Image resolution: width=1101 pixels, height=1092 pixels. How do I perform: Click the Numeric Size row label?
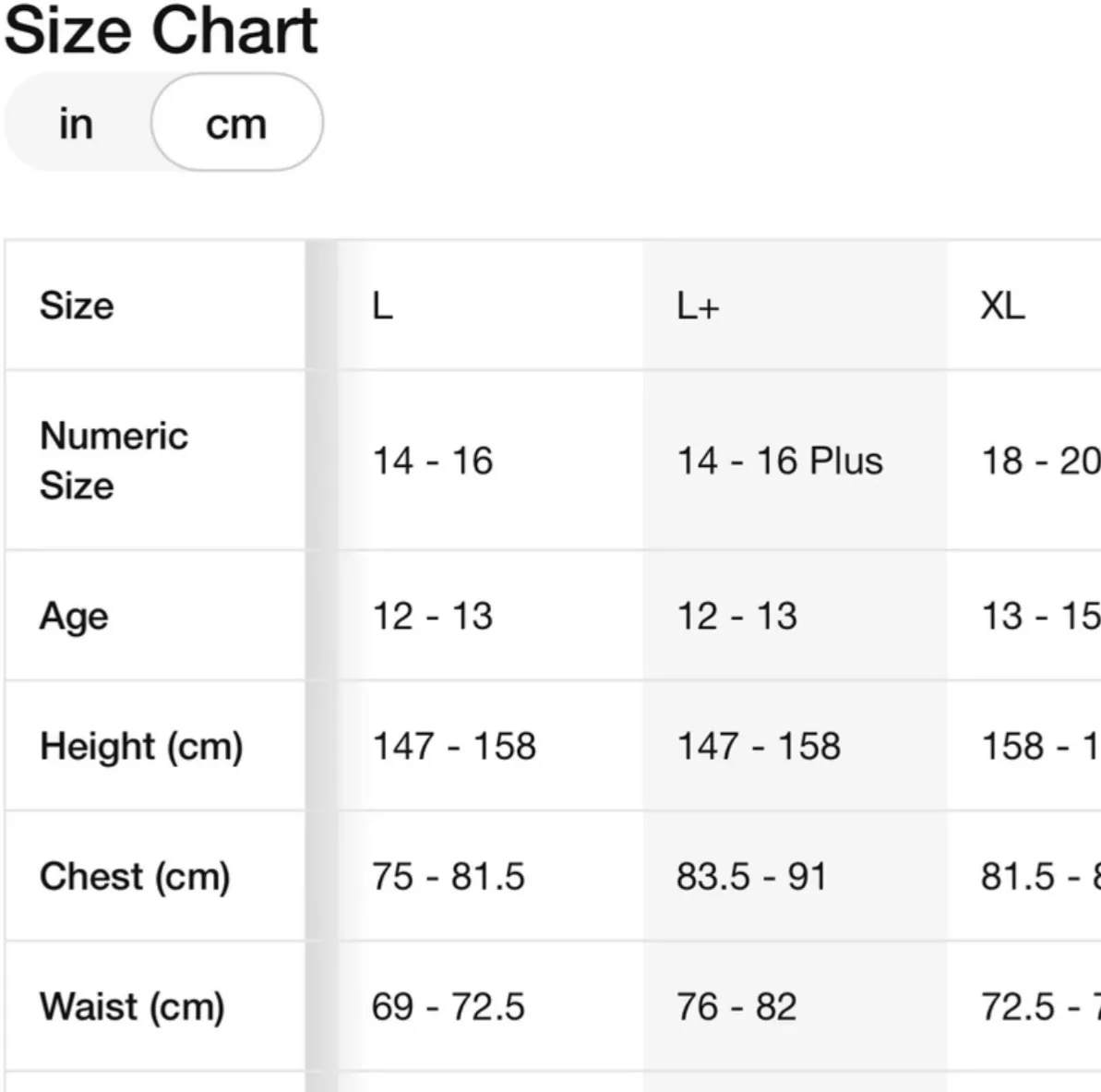(x=114, y=461)
